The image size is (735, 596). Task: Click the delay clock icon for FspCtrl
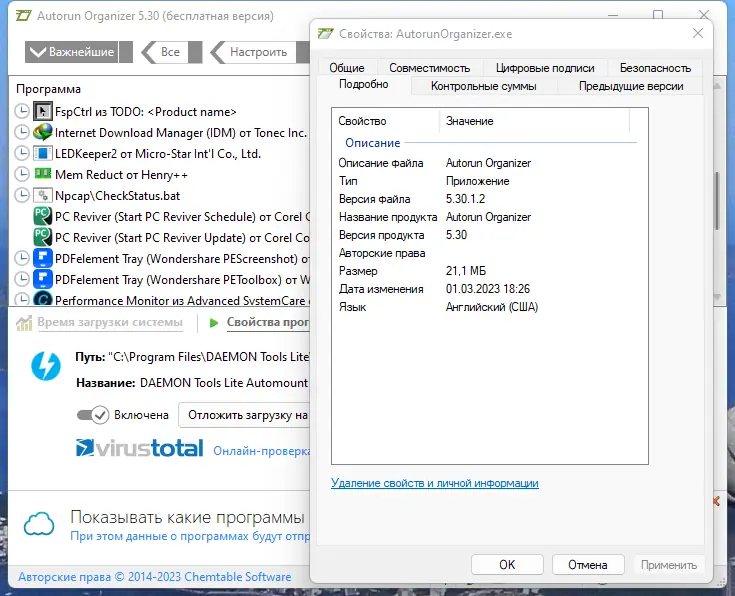coord(22,112)
